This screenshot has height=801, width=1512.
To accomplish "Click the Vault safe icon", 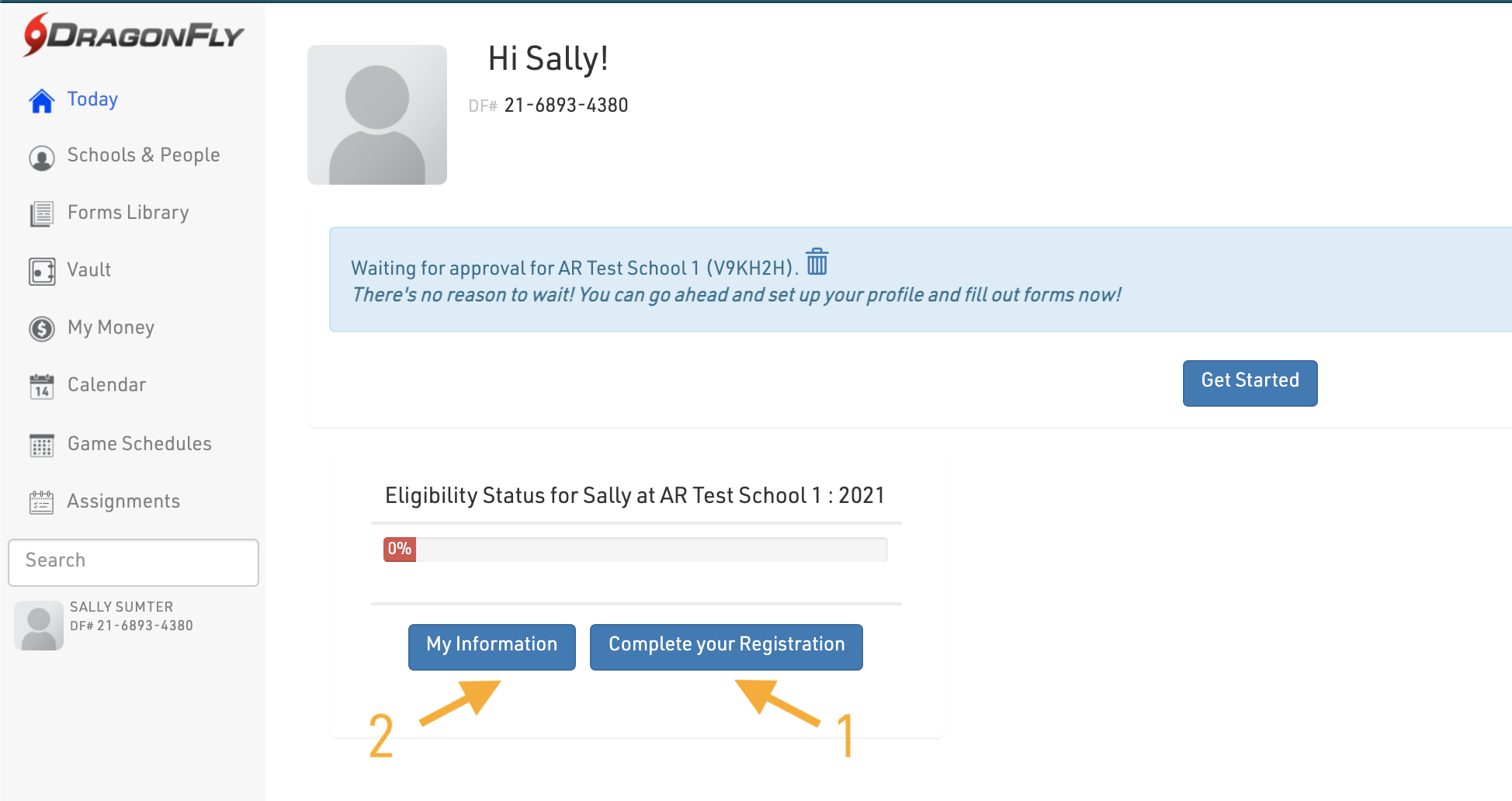I will point(42,271).
